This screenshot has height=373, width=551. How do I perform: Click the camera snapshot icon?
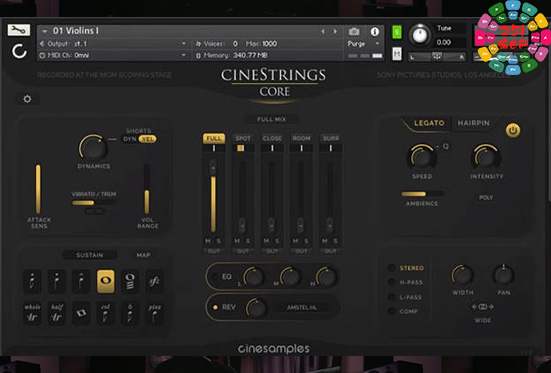(354, 32)
